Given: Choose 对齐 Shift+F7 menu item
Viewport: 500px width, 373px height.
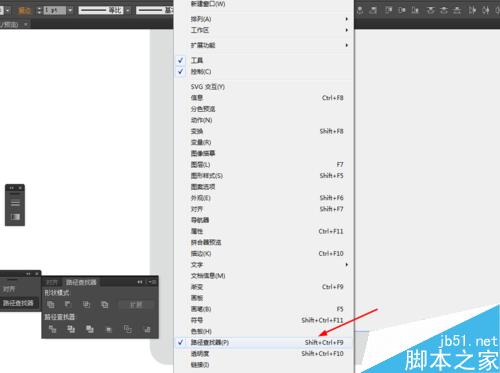Looking at the screenshot, I should [x=264, y=209].
